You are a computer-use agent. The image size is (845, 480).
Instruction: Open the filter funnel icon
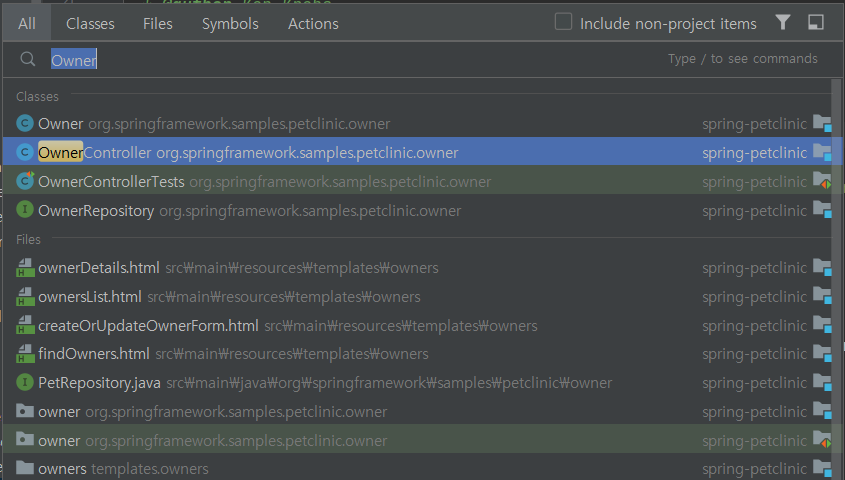pyautogui.click(x=782, y=22)
